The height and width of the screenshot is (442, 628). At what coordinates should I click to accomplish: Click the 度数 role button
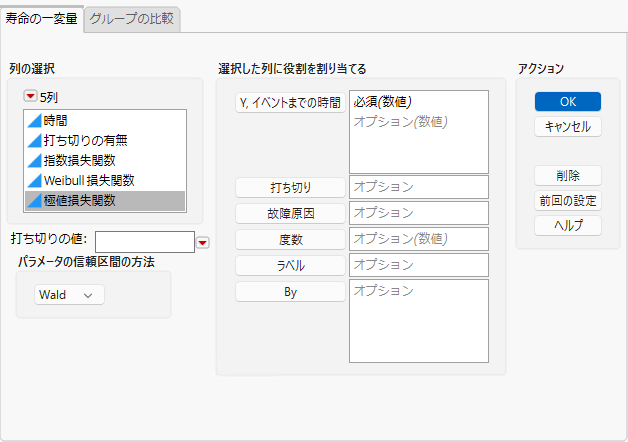point(290,240)
